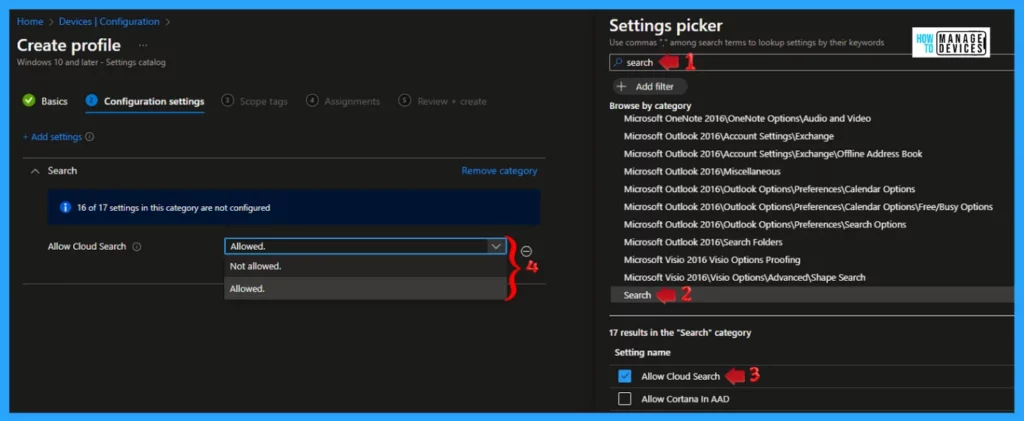Click the Browse by category heading
Screen dimensions: 1024x421
pyautogui.click(x=650, y=106)
